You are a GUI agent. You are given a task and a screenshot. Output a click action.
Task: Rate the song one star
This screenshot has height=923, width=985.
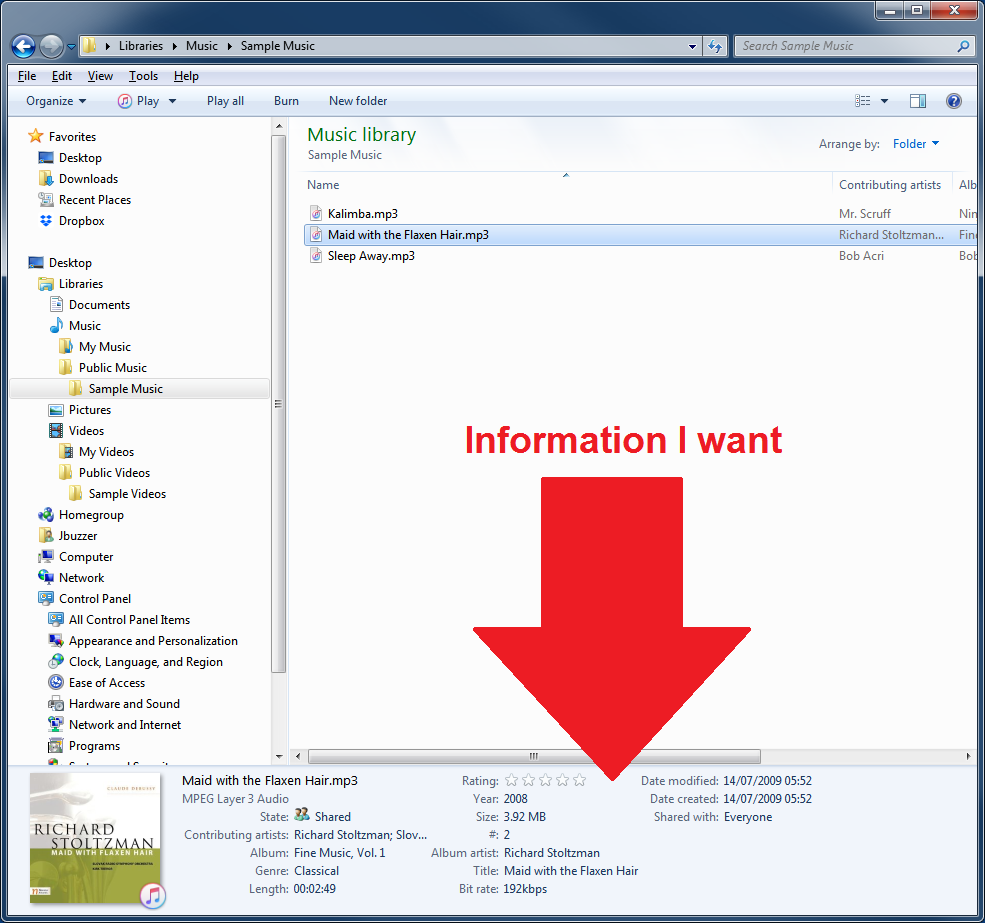click(512, 780)
